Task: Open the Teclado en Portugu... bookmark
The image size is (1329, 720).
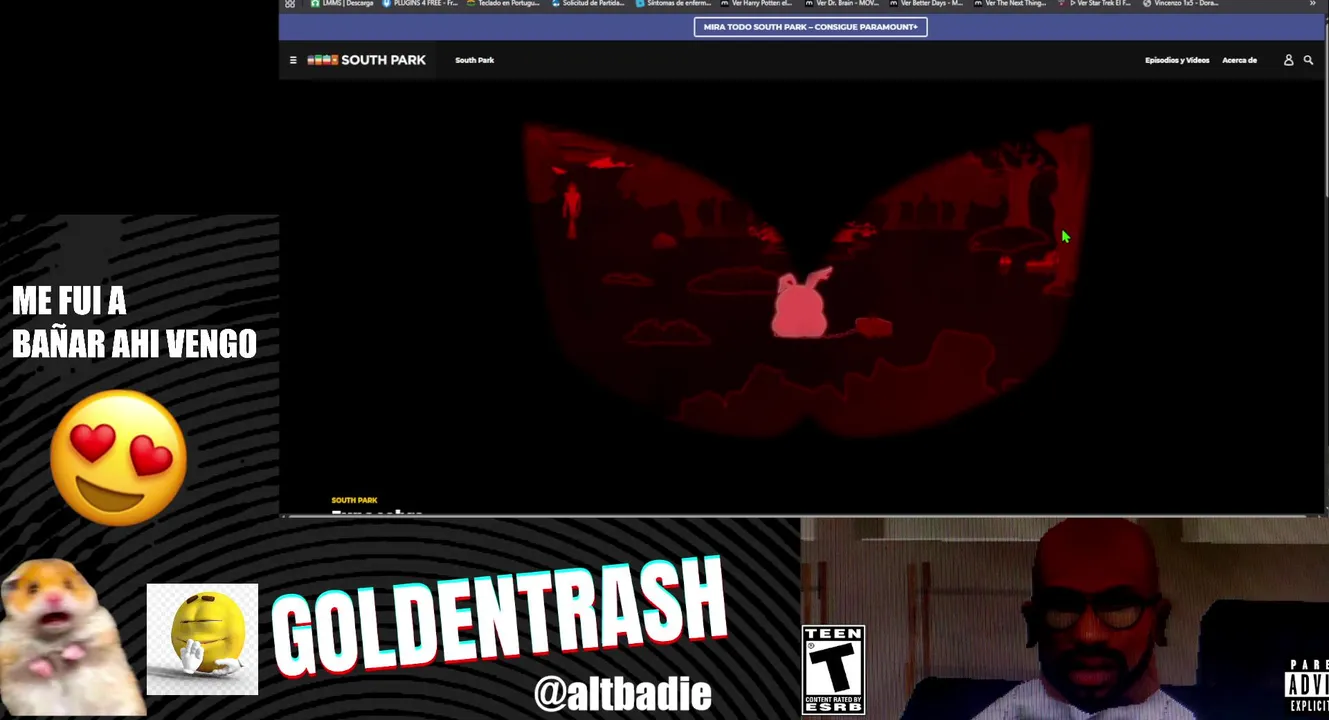Action: click(503, 4)
